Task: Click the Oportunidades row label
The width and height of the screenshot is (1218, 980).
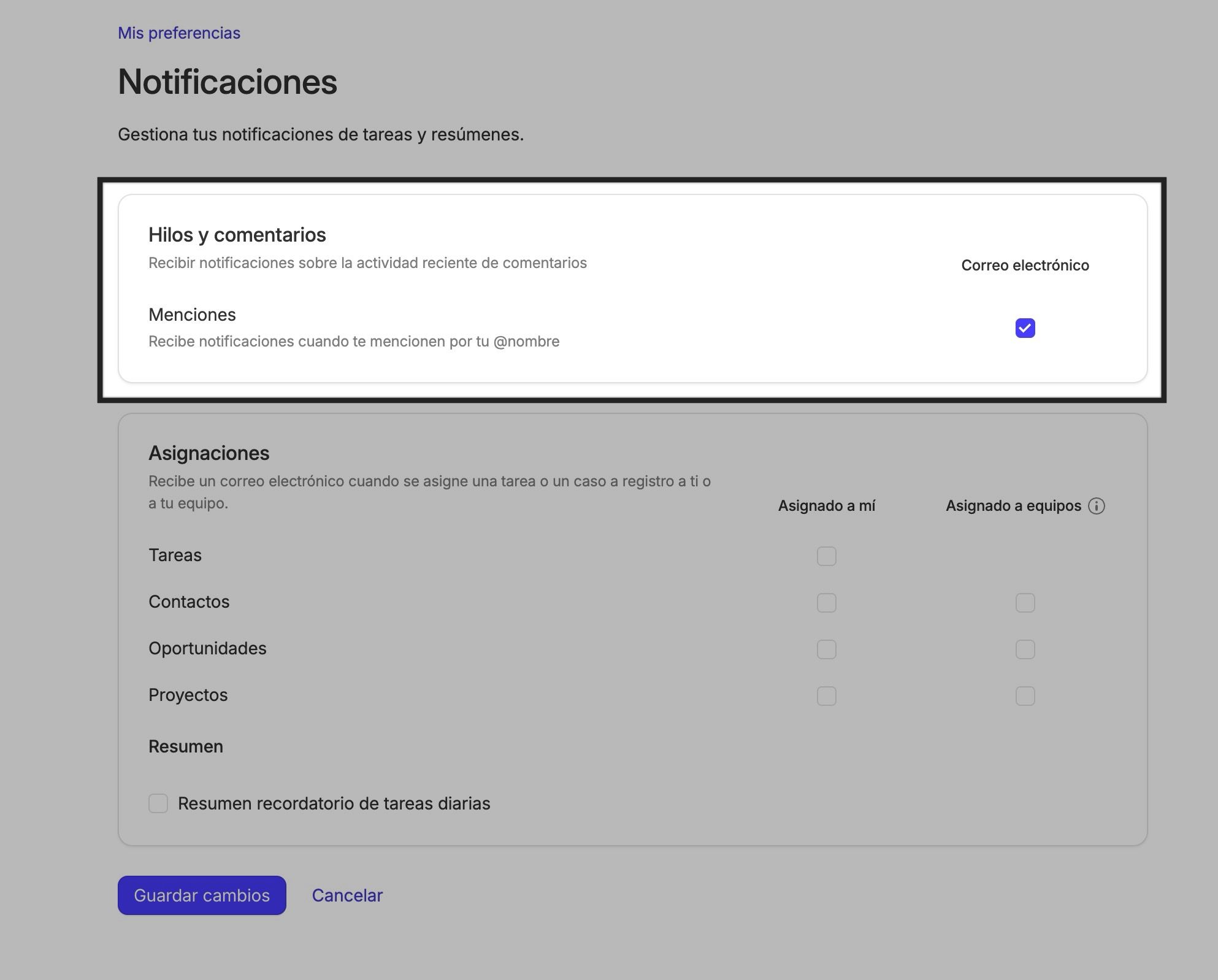Action: pos(207,648)
